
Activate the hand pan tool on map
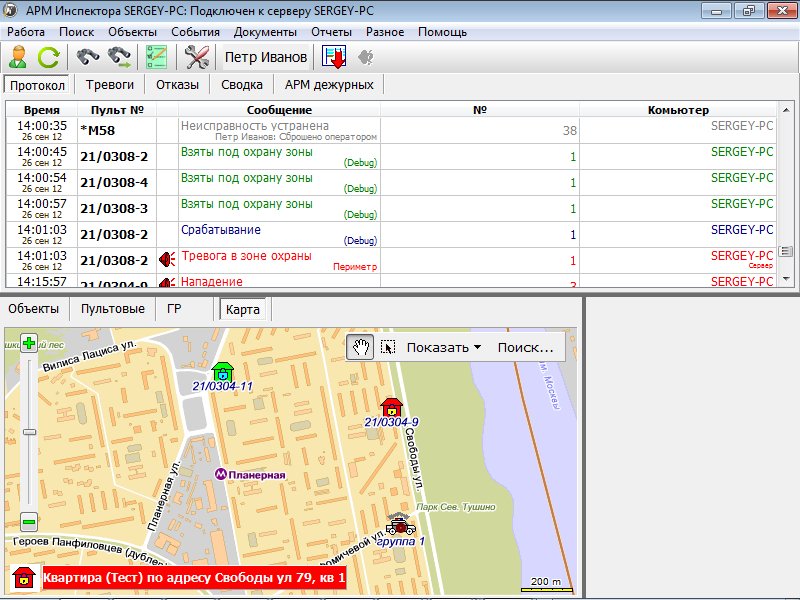tap(361, 347)
